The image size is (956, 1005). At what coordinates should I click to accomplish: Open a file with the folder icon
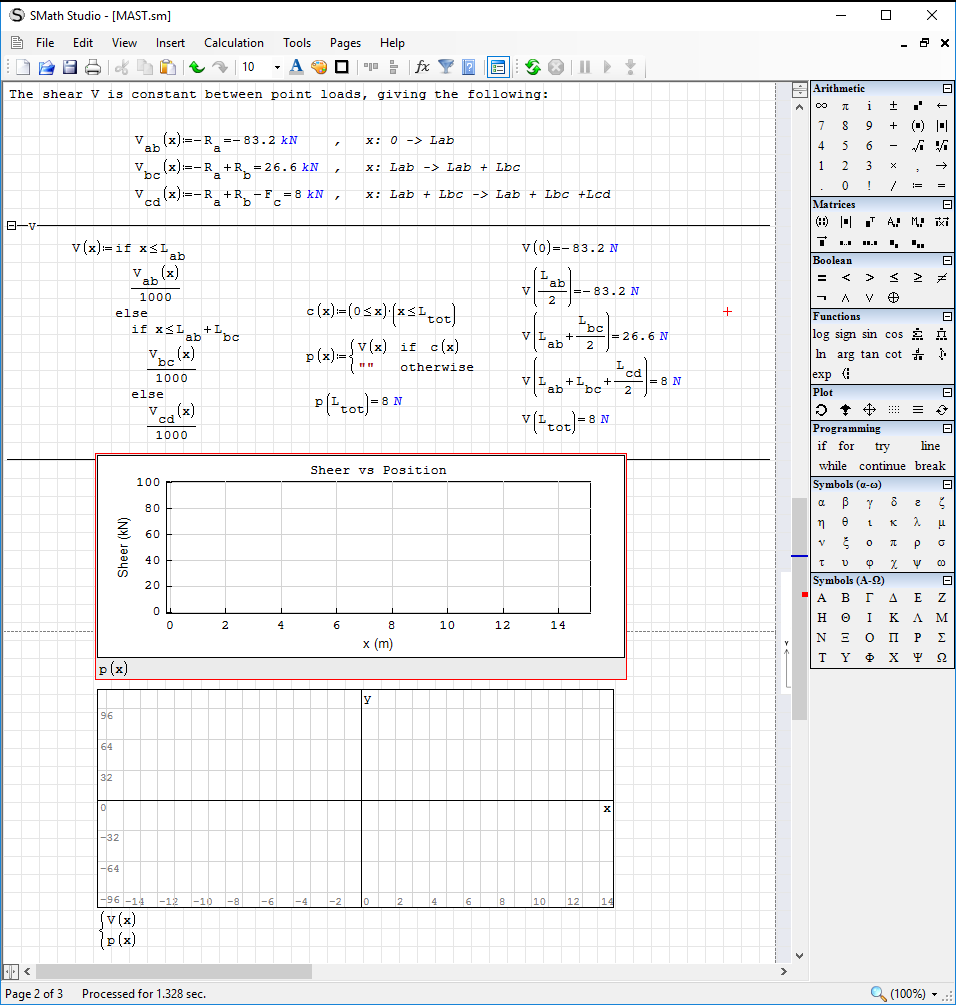click(x=46, y=67)
